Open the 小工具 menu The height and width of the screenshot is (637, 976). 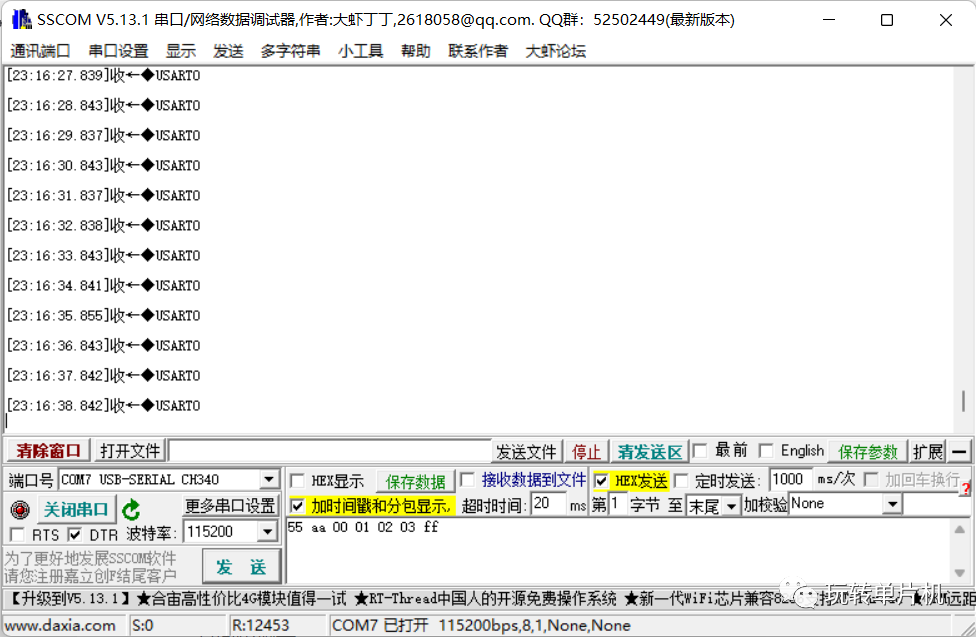(x=360, y=51)
